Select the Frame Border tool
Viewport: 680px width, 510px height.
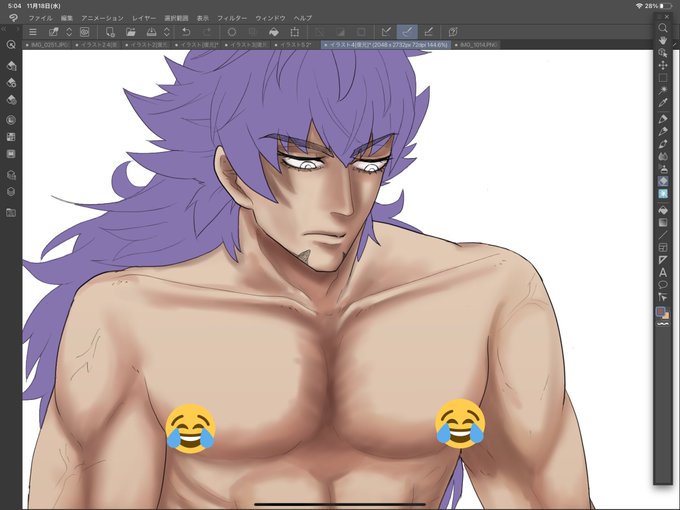tap(663, 248)
